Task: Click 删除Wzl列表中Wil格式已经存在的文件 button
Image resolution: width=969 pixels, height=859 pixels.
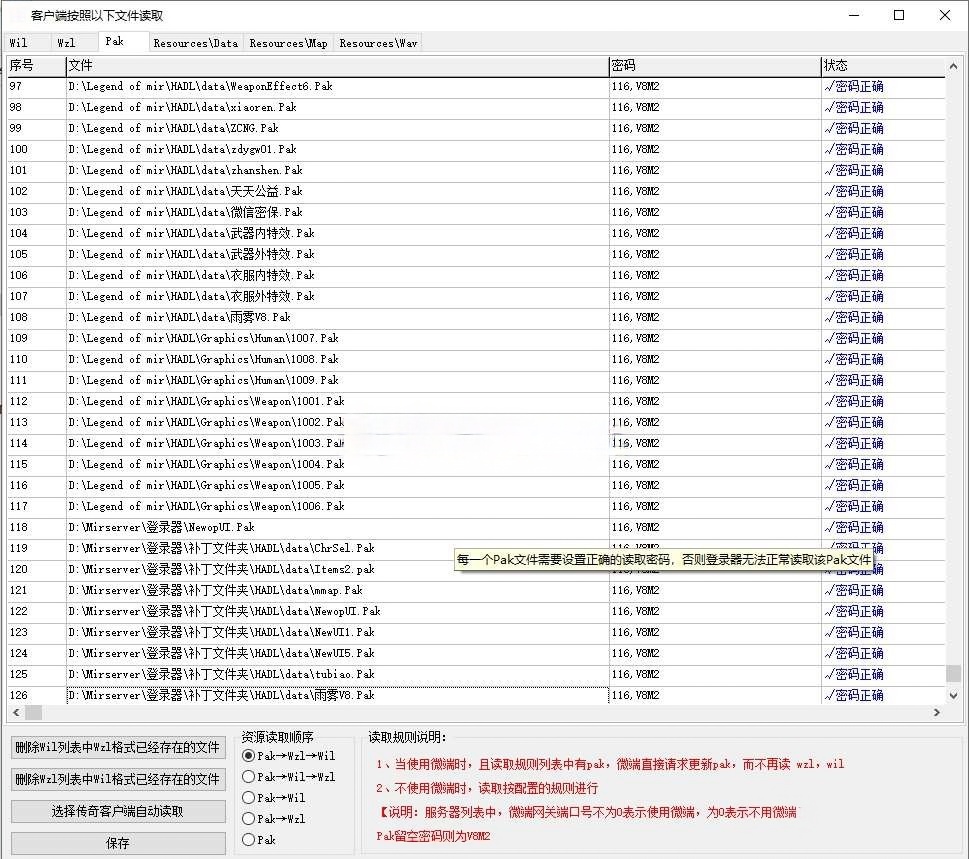Action: tap(118, 779)
